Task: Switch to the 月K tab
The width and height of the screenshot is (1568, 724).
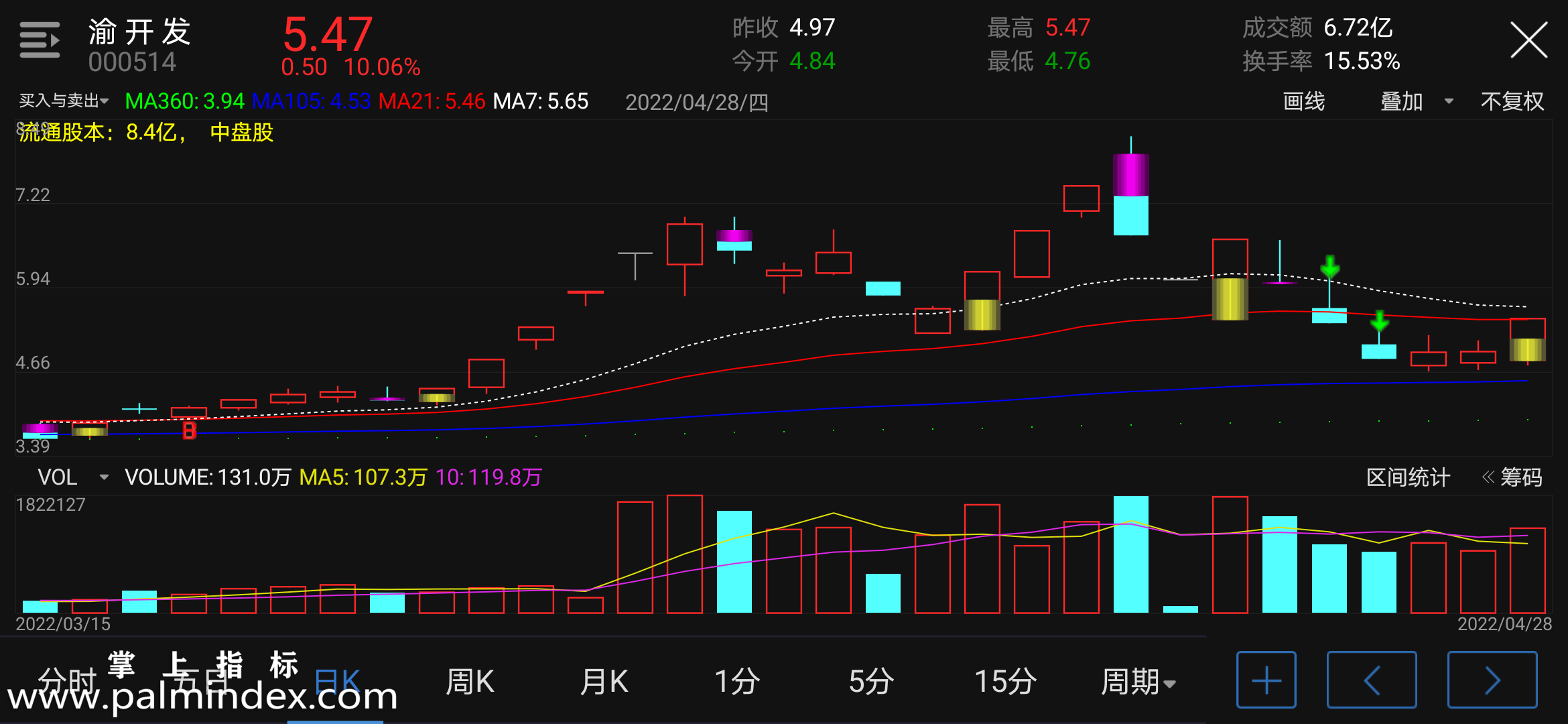Action: [604, 682]
